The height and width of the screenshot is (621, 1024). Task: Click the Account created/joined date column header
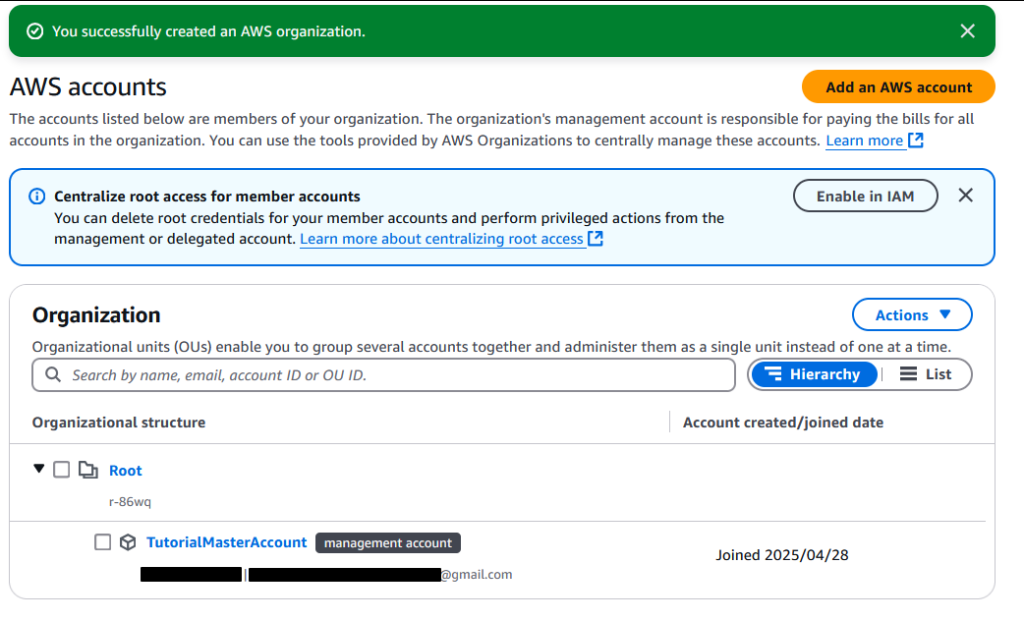point(783,422)
